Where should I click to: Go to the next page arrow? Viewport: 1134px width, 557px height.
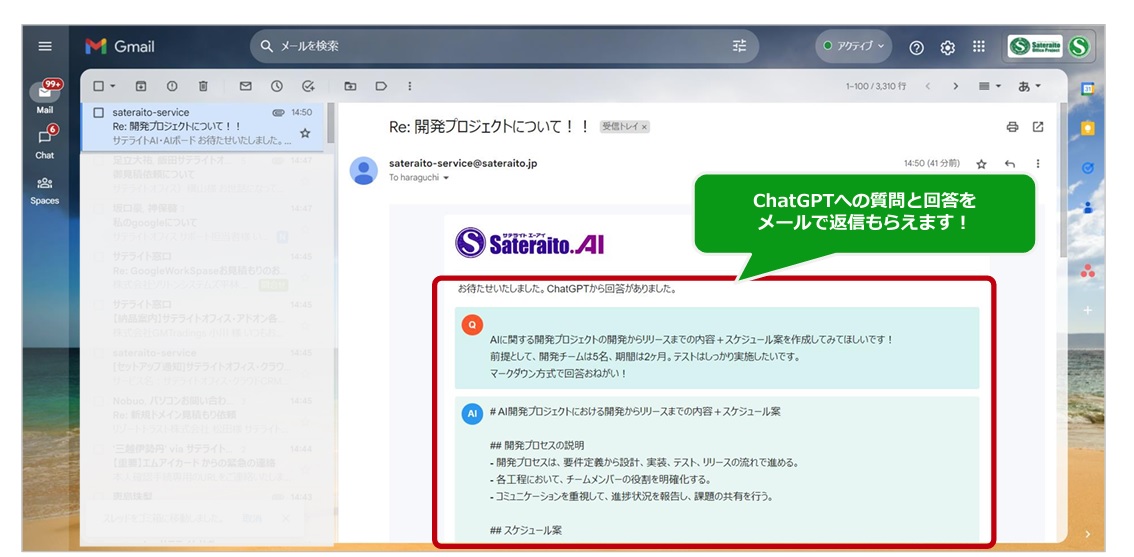(955, 86)
